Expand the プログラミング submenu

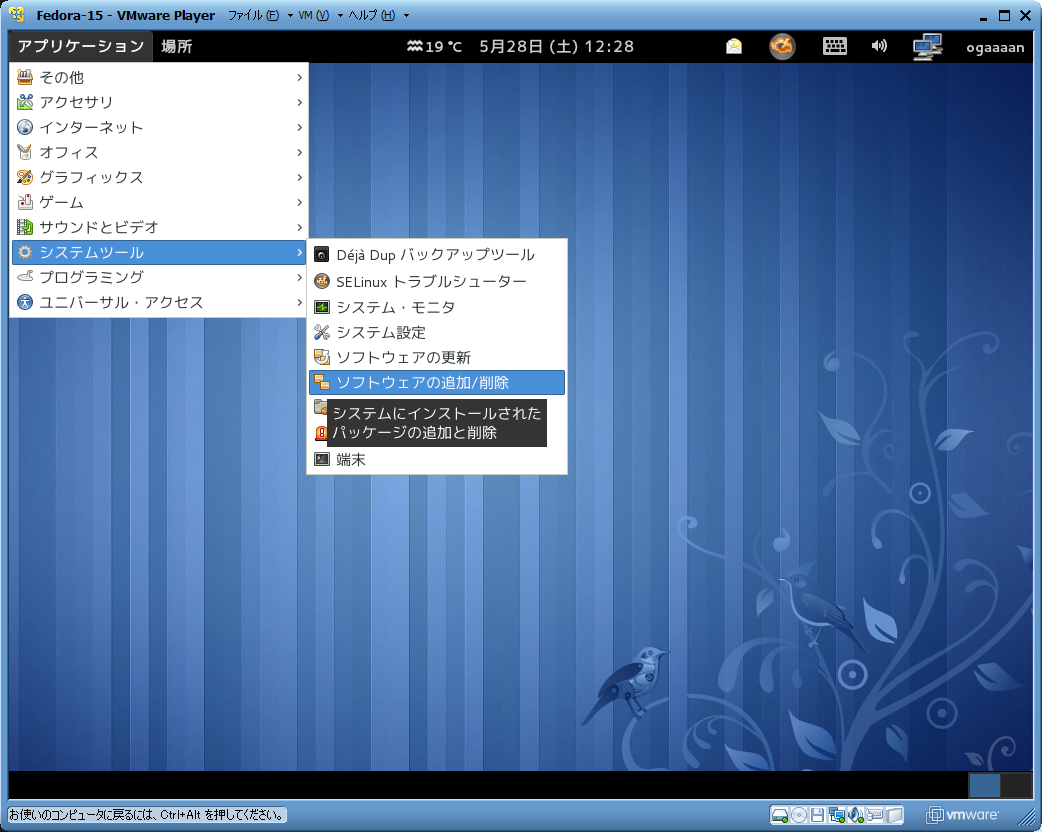coord(159,277)
